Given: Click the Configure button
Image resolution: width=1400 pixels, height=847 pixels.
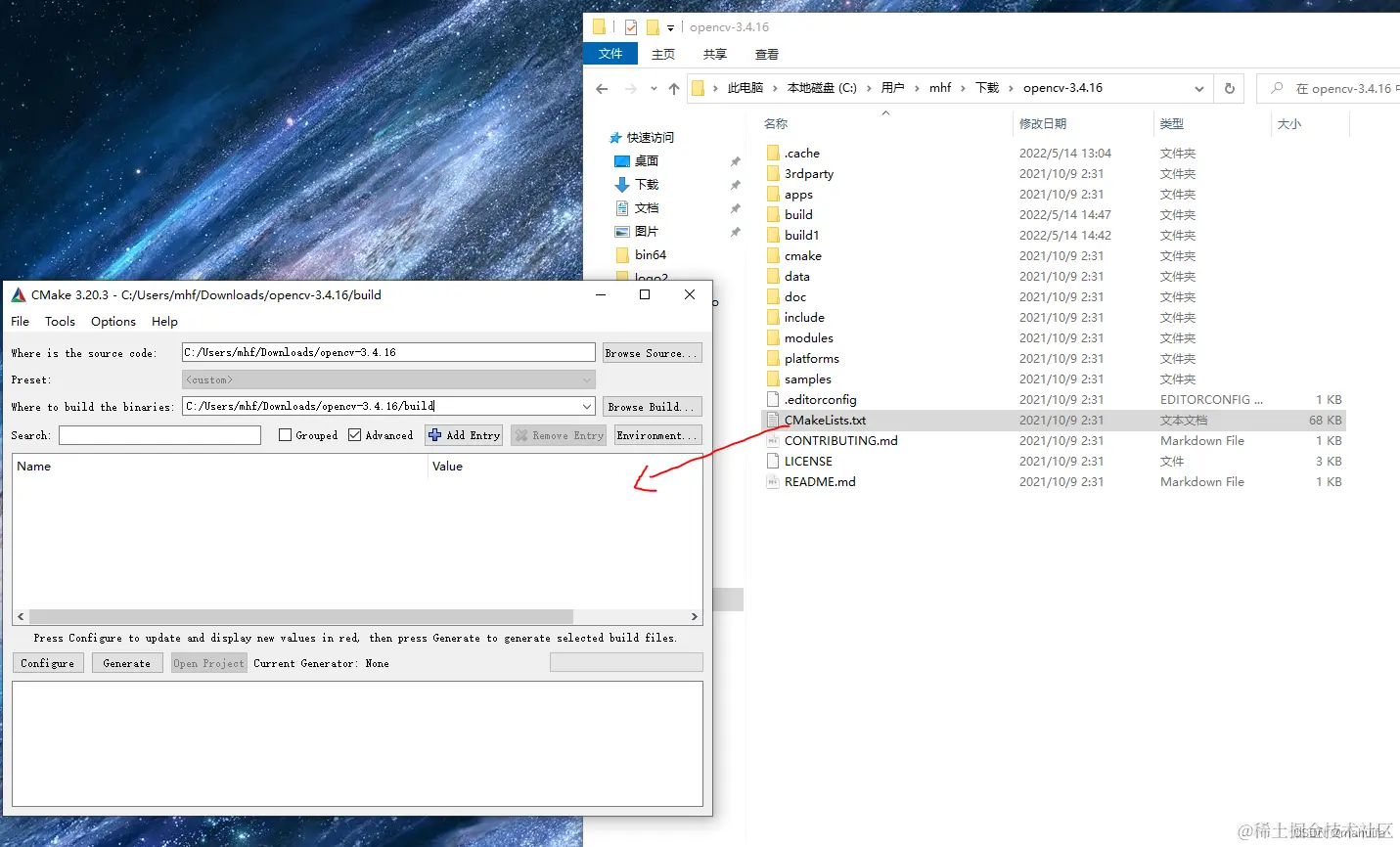Looking at the screenshot, I should (x=48, y=663).
